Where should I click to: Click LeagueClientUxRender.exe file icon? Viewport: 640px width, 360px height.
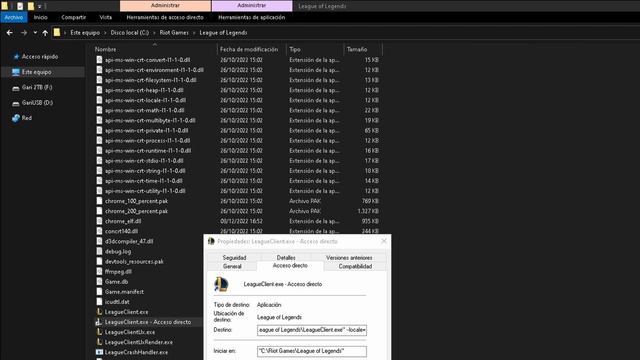(x=99, y=342)
